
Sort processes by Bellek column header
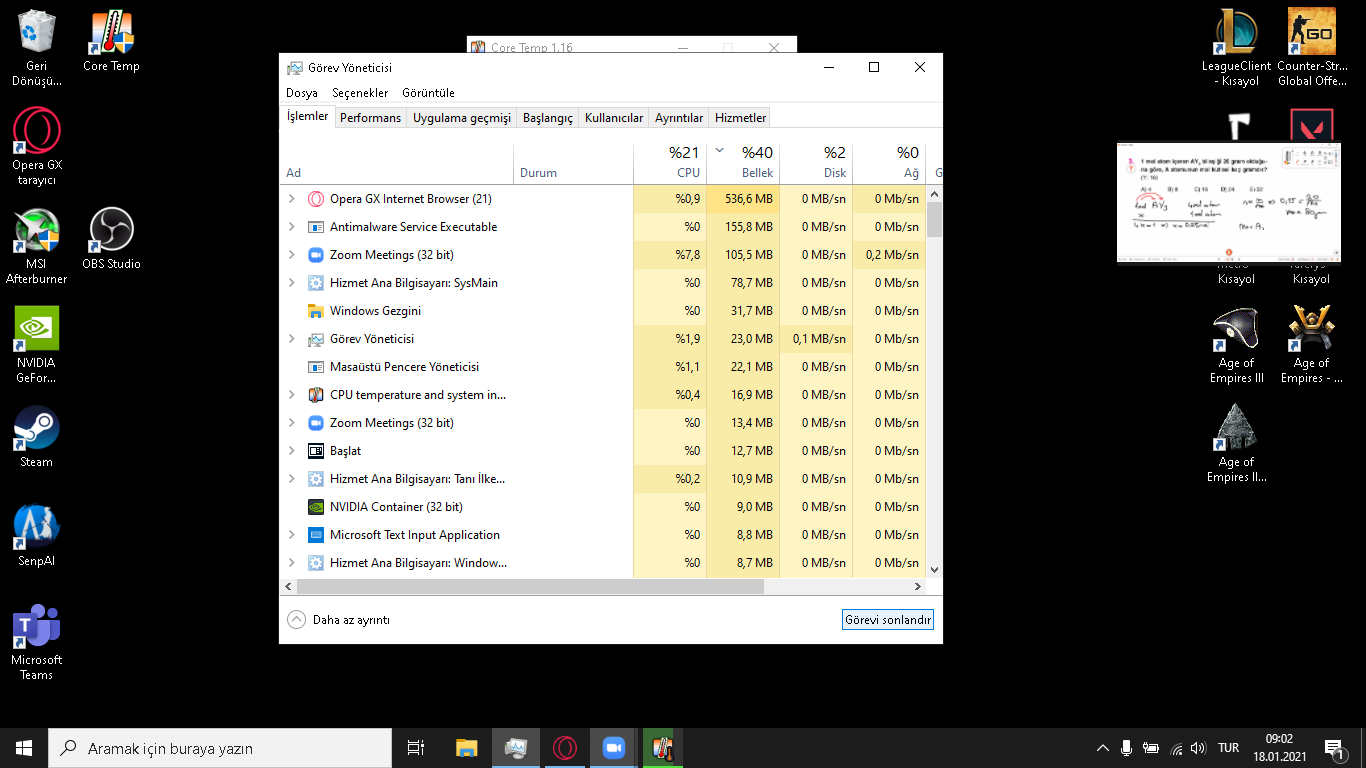[743, 163]
